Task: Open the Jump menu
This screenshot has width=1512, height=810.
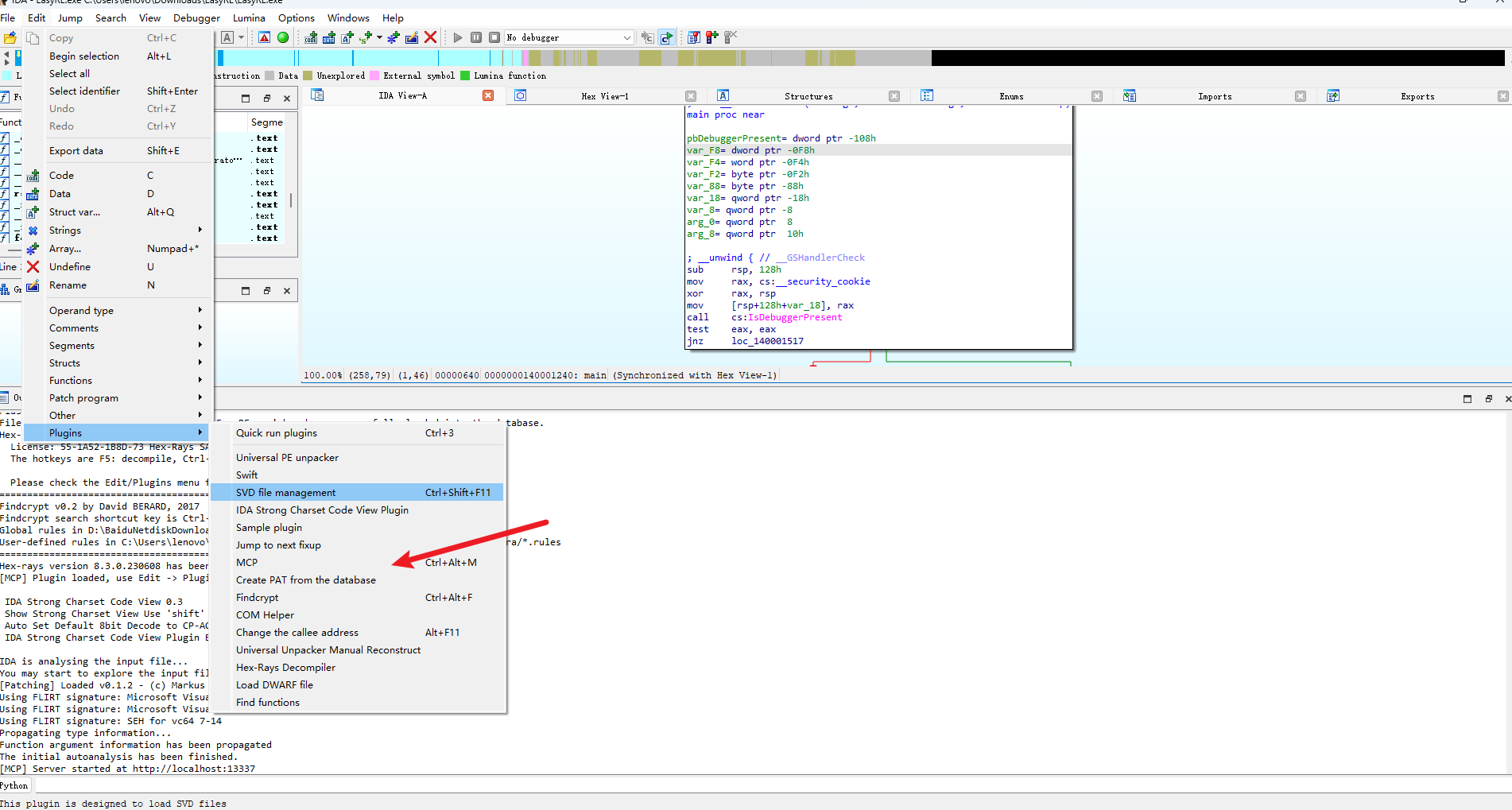Action: (70, 17)
